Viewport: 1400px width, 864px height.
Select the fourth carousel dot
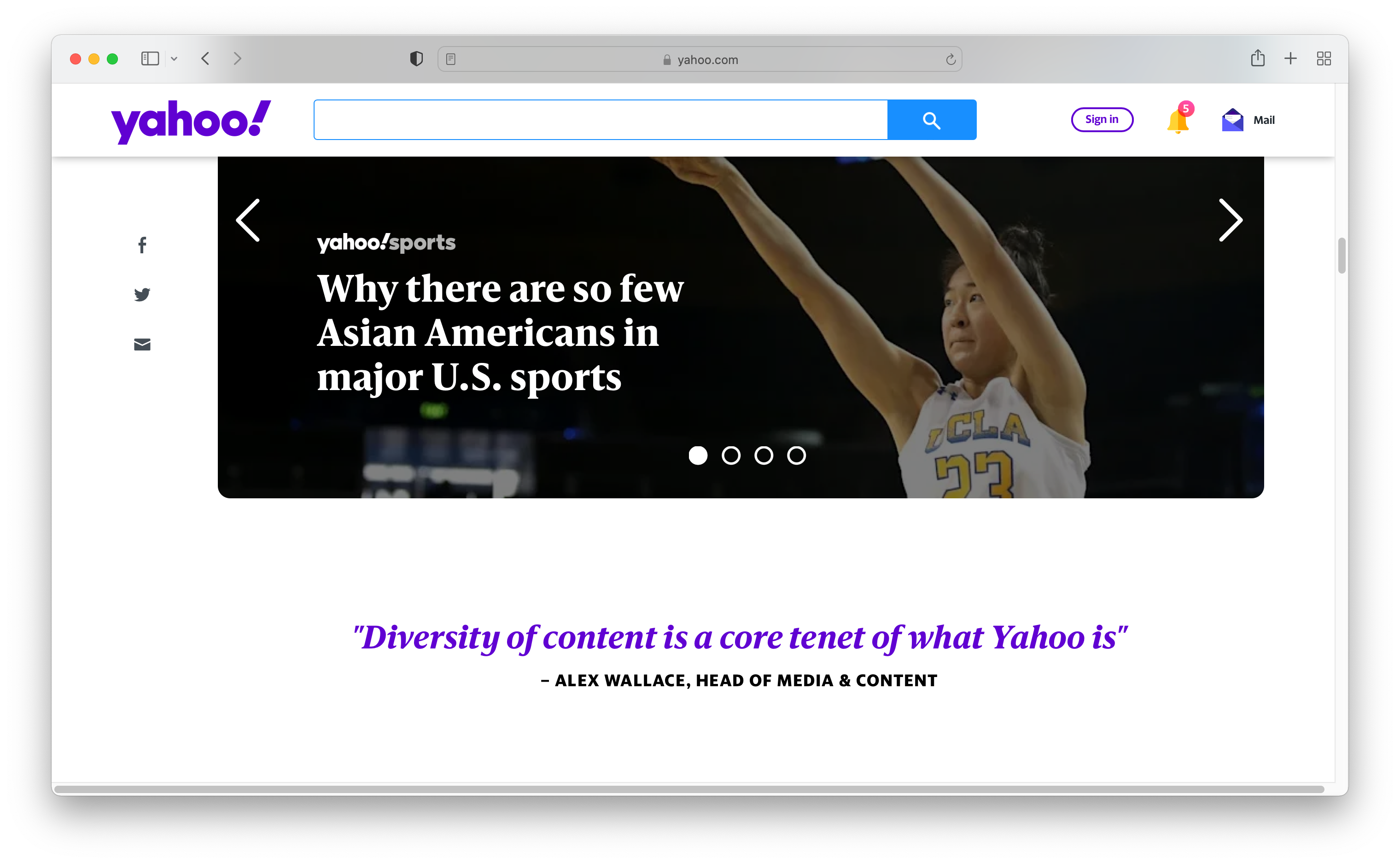click(x=796, y=455)
